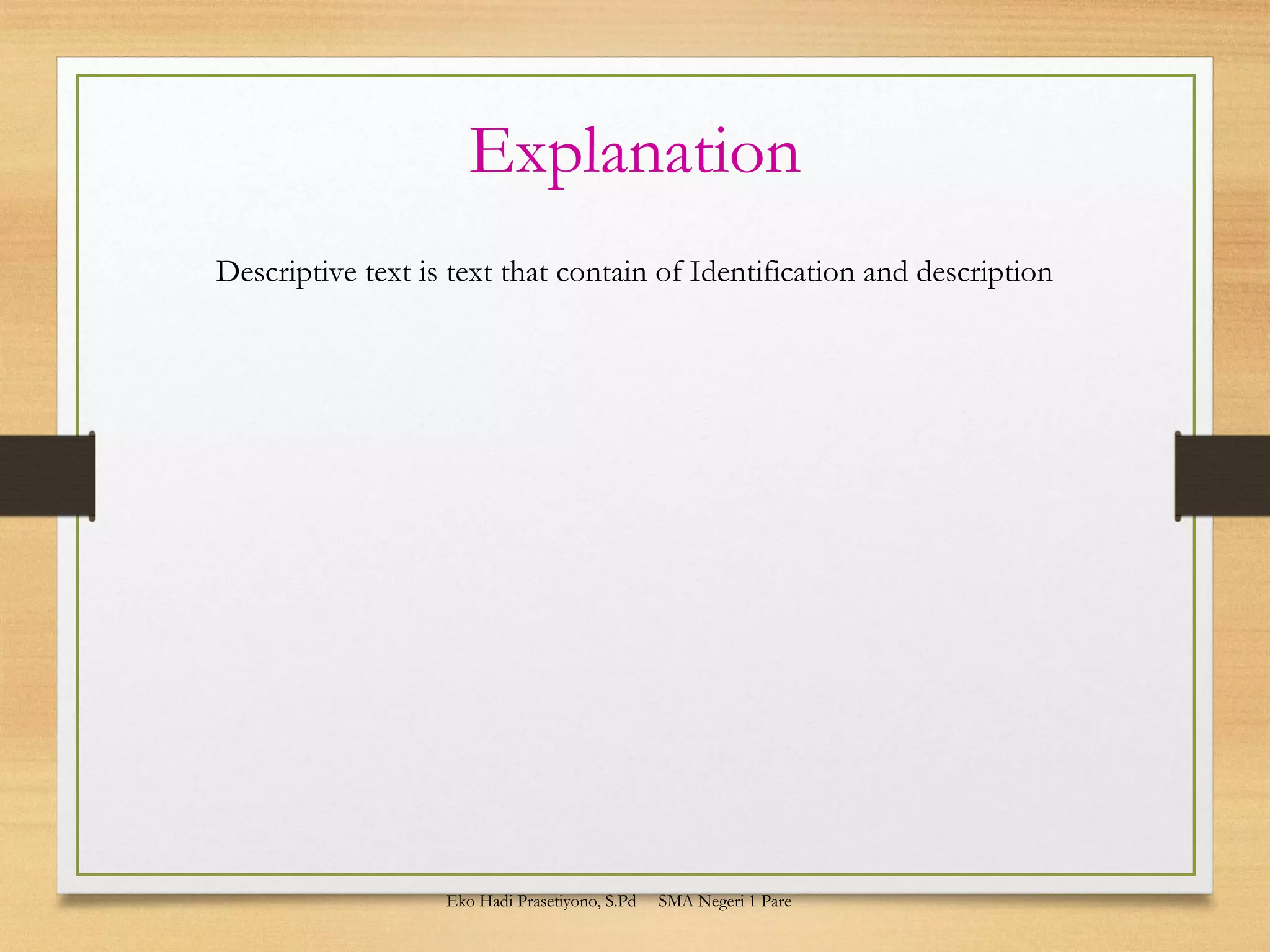Click the word 'text' after 'Descriptive'
This screenshot has height=952, width=1270.
pos(388,272)
